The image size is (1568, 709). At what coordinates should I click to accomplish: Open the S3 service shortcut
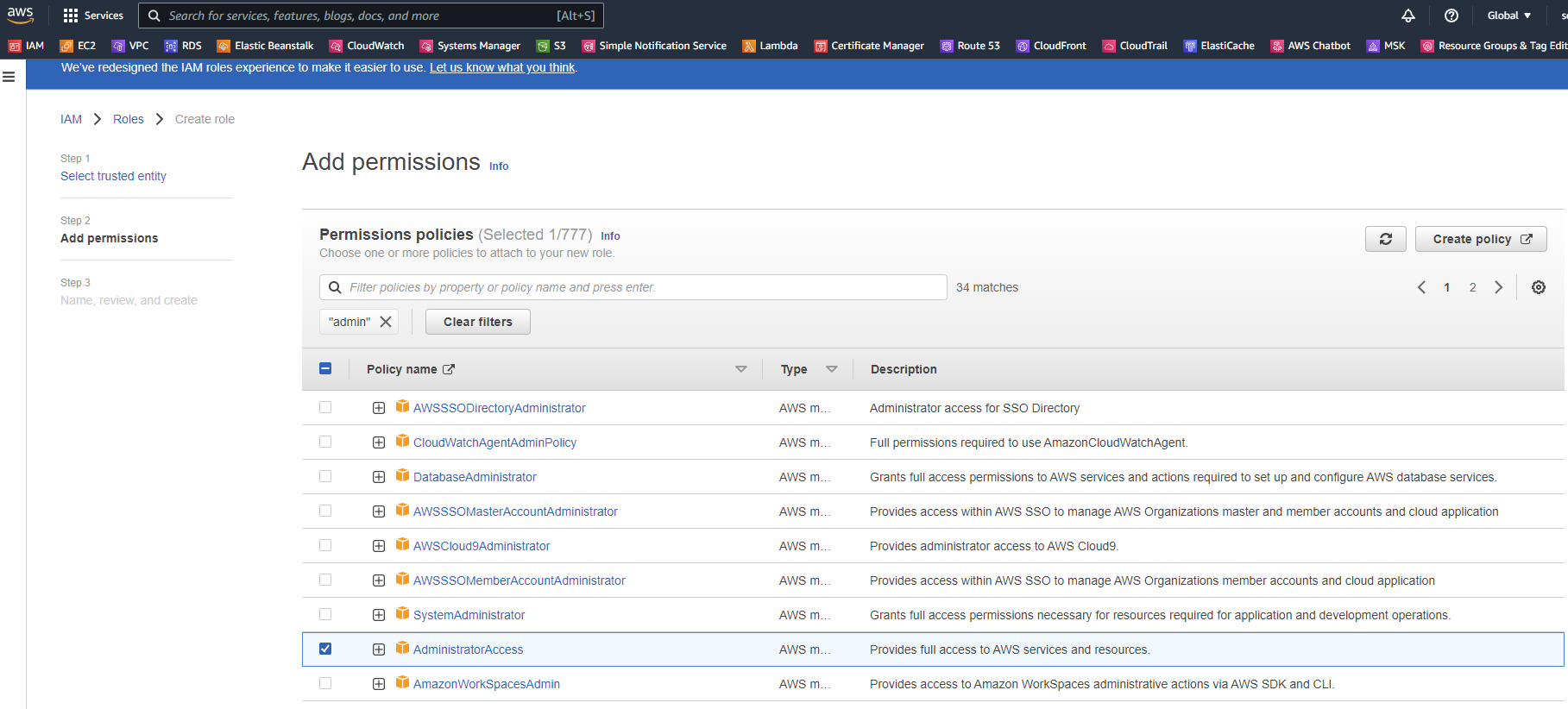551,46
